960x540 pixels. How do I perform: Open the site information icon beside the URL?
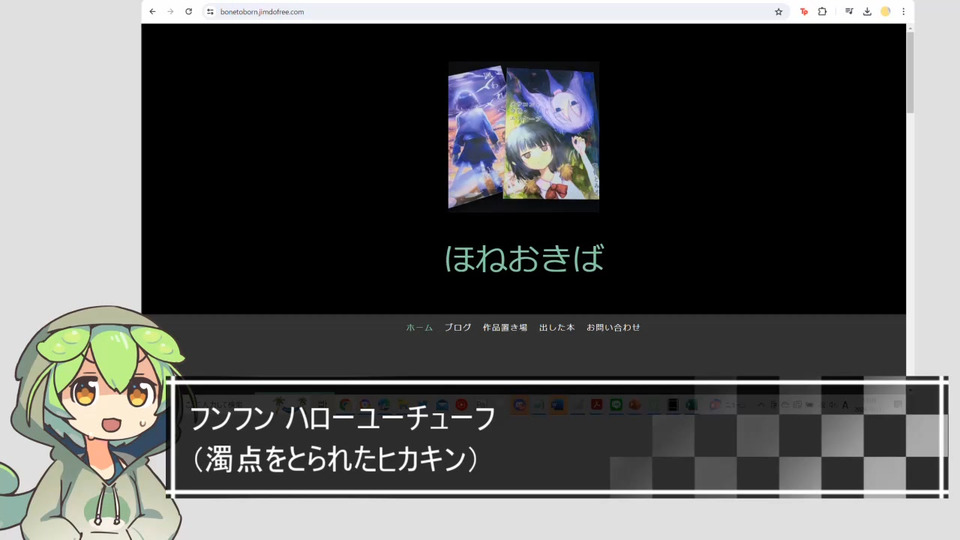(x=210, y=12)
